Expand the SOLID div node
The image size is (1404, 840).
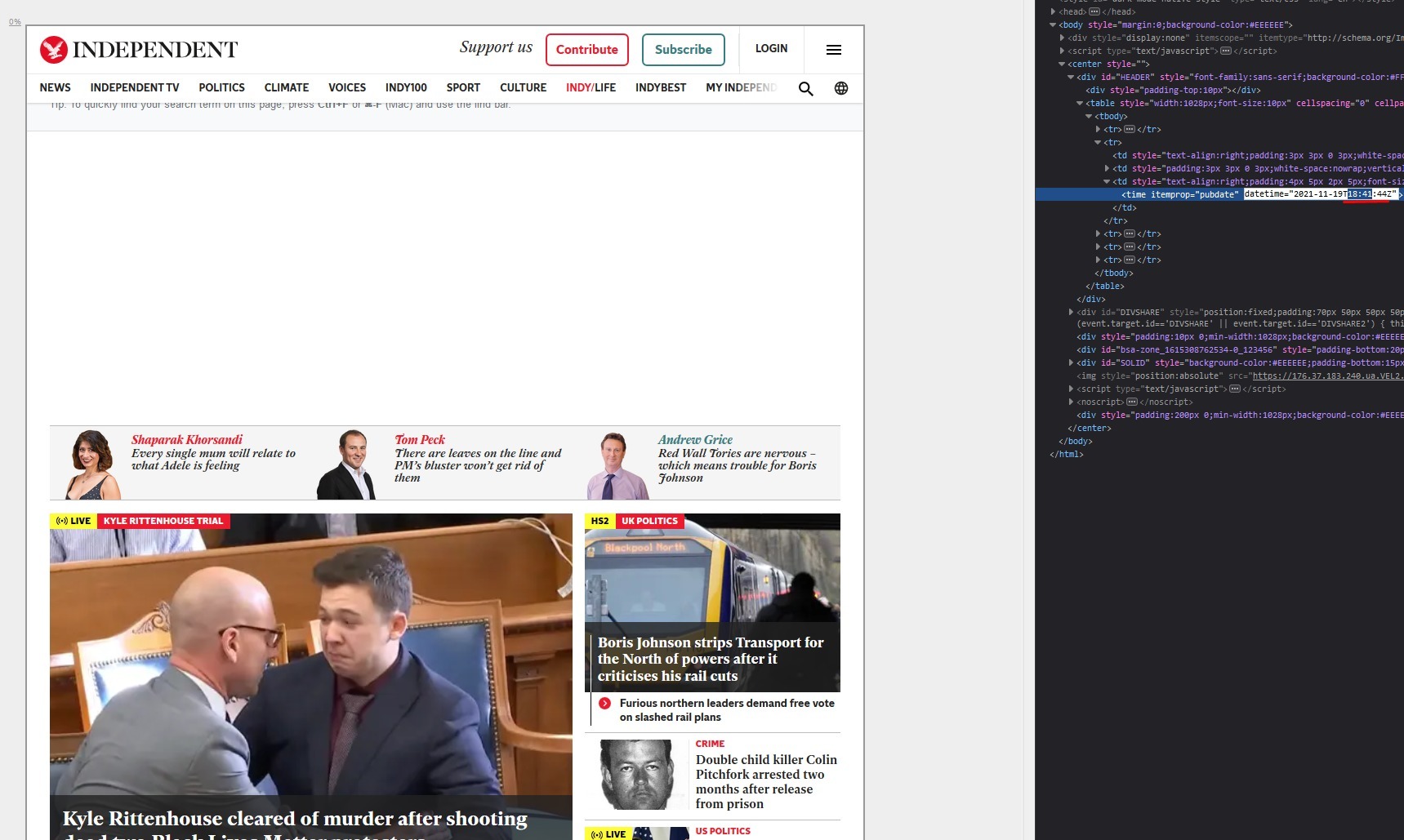1072,362
